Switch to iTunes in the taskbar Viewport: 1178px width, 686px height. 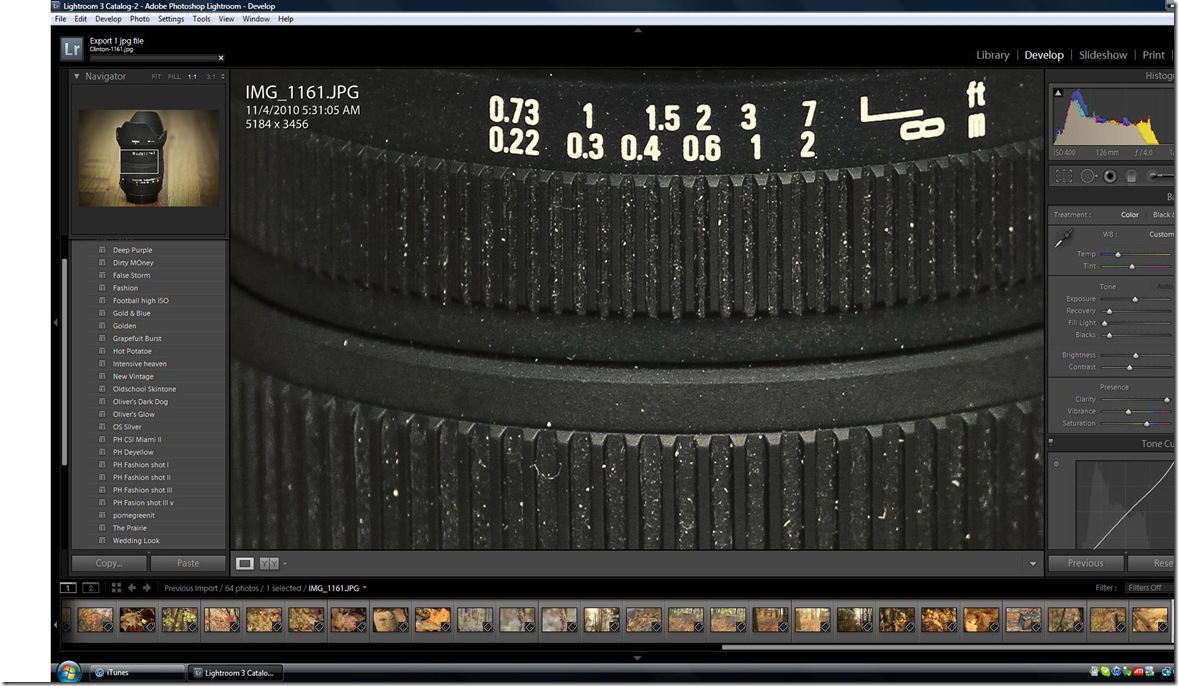pyautogui.click(x=137, y=672)
